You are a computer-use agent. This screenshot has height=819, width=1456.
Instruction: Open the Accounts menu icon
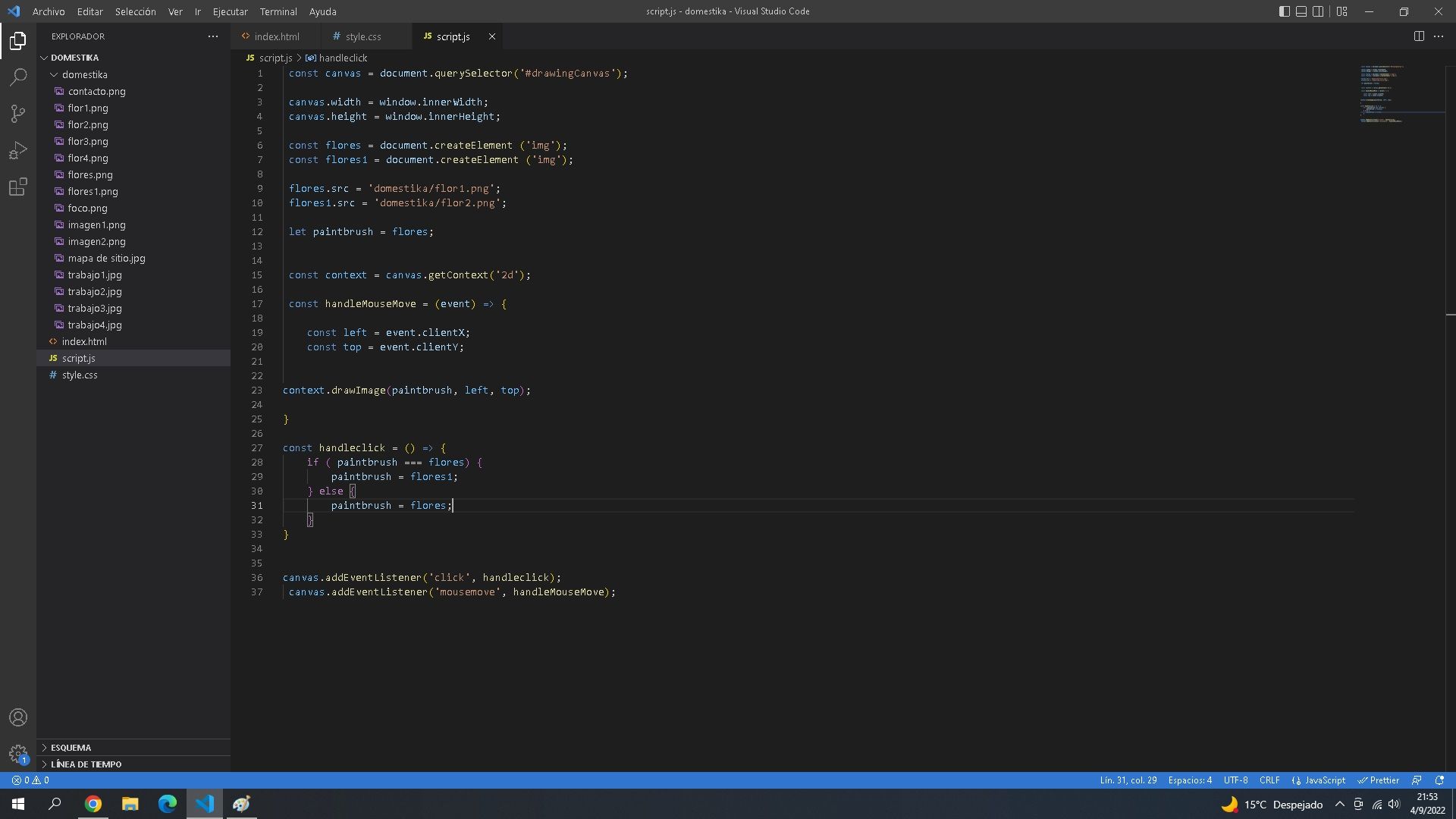[18, 717]
